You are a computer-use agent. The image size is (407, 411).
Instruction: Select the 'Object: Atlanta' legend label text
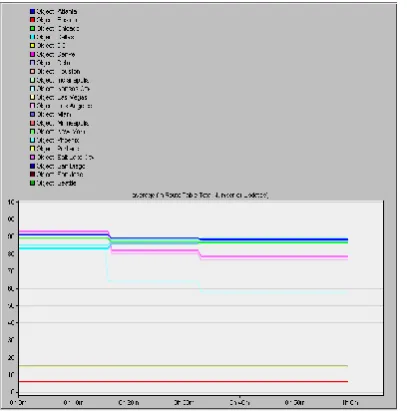(57, 11)
